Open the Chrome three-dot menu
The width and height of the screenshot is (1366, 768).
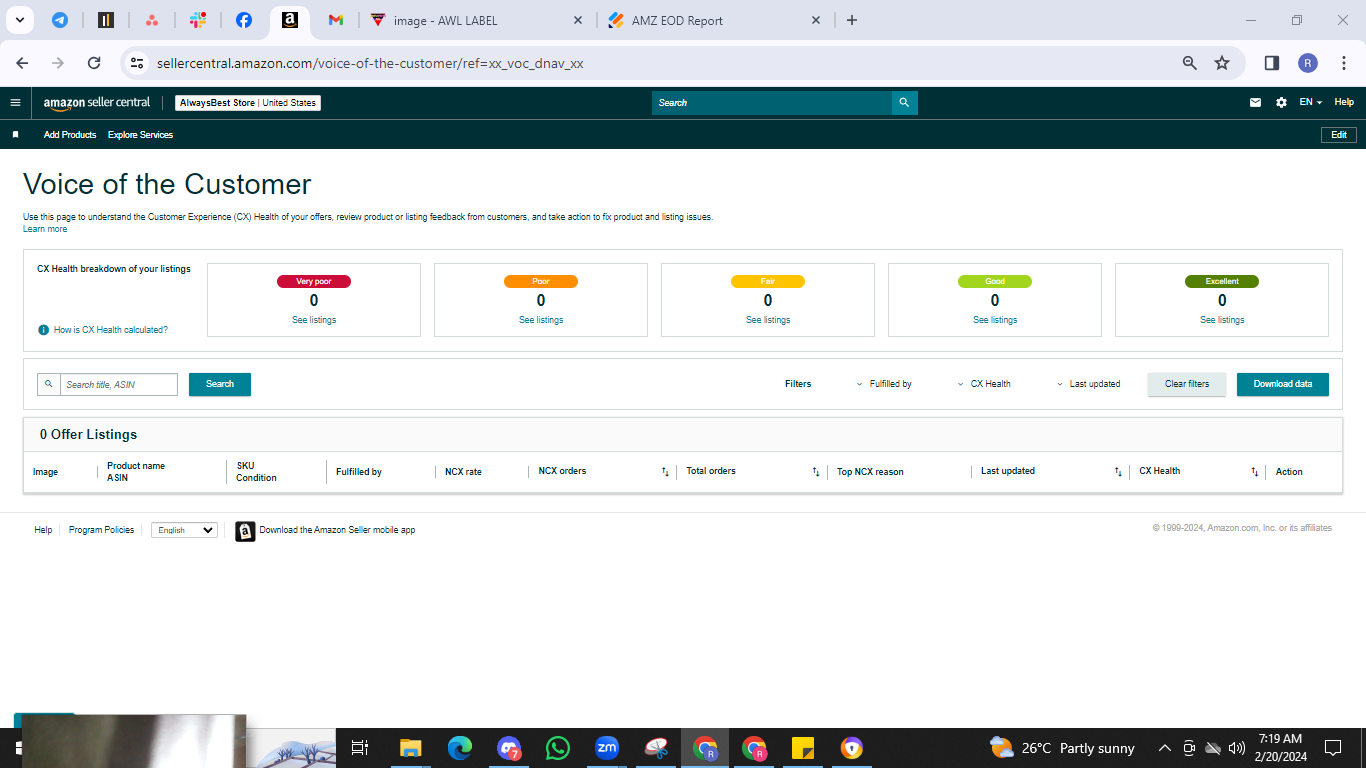(1344, 63)
